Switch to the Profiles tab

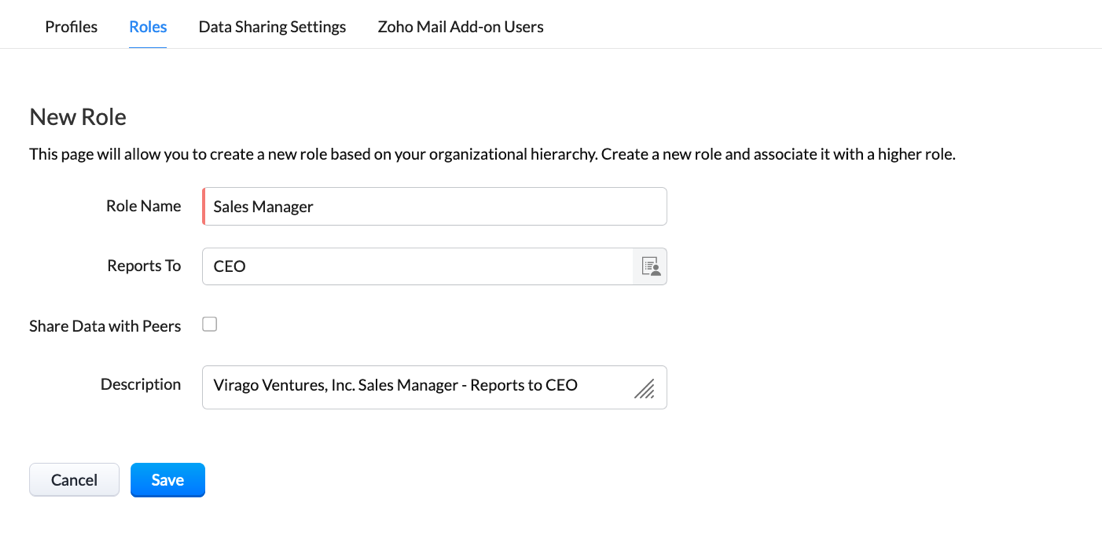click(71, 27)
